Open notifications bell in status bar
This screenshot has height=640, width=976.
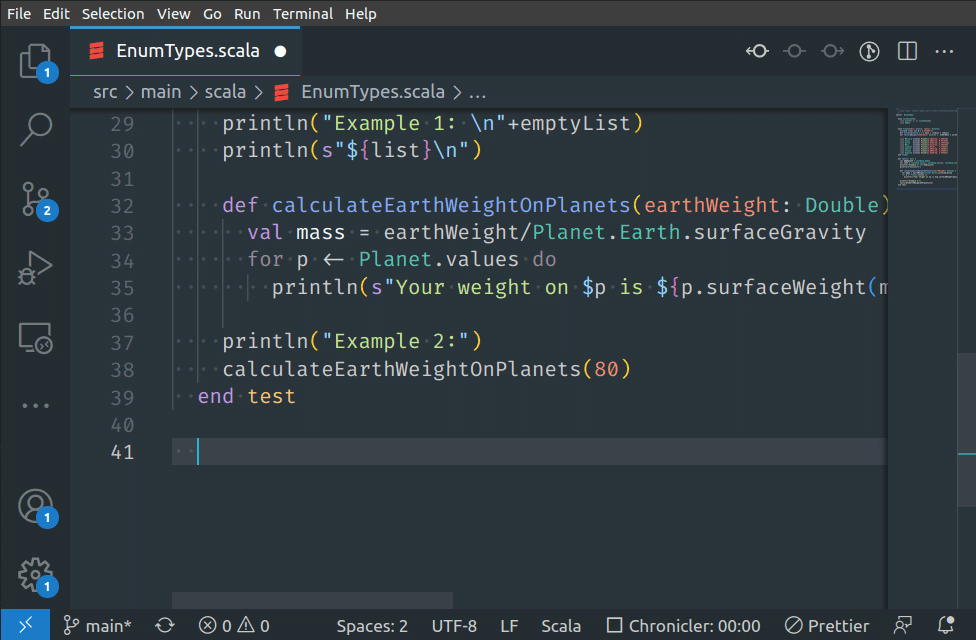point(946,626)
